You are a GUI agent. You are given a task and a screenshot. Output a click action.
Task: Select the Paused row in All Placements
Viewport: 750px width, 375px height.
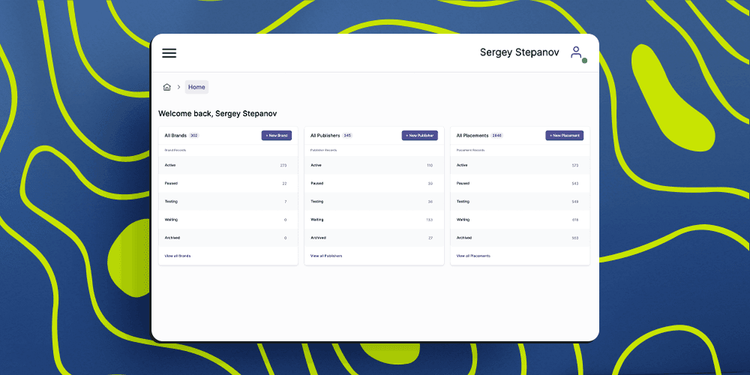click(520, 184)
